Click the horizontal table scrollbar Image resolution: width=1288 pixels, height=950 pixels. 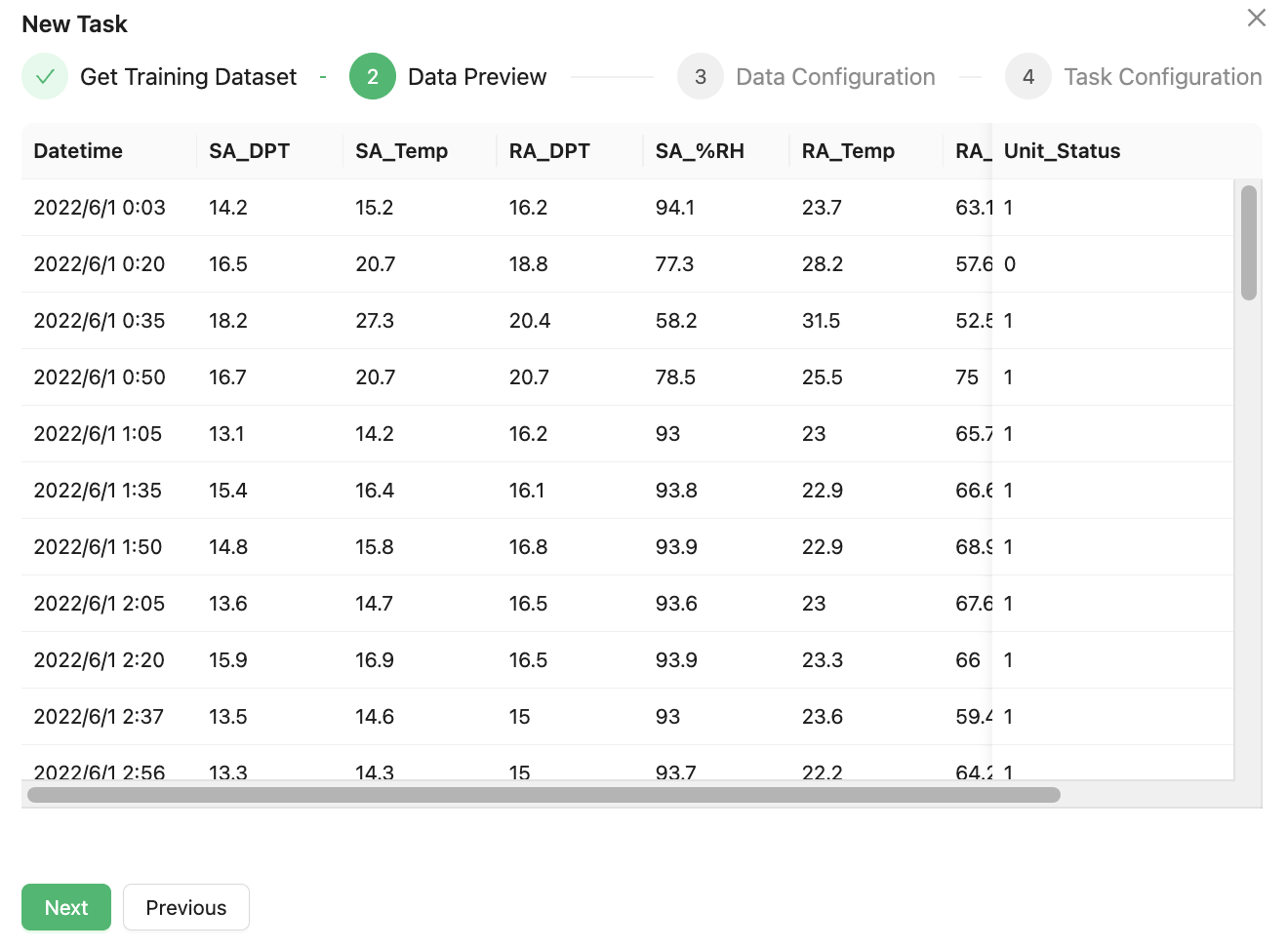point(543,795)
